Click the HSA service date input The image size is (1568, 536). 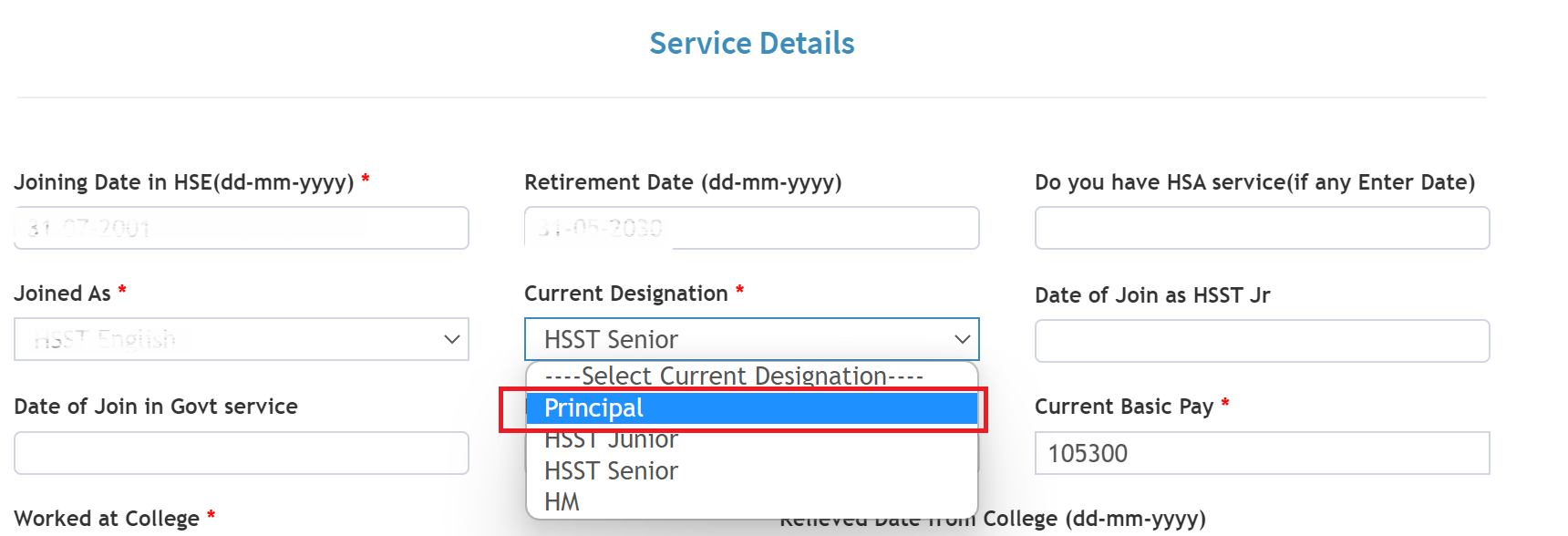[1262, 228]
